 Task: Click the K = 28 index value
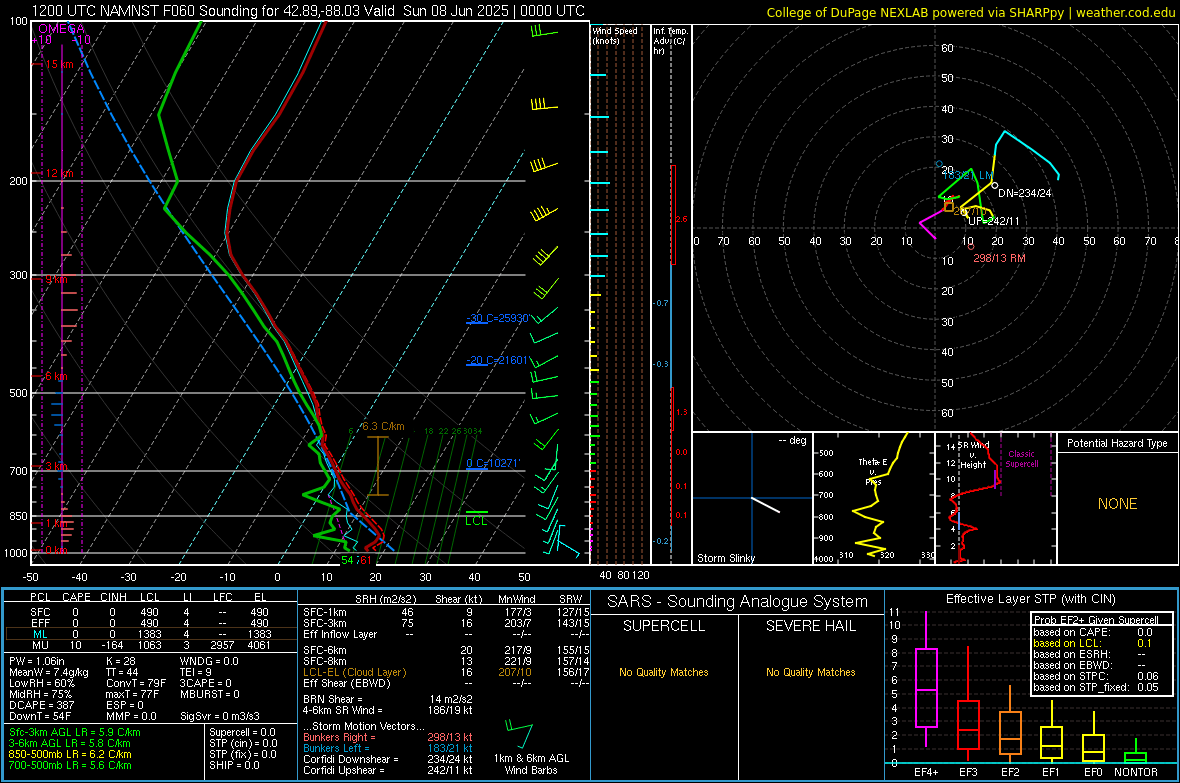point(120,661)
